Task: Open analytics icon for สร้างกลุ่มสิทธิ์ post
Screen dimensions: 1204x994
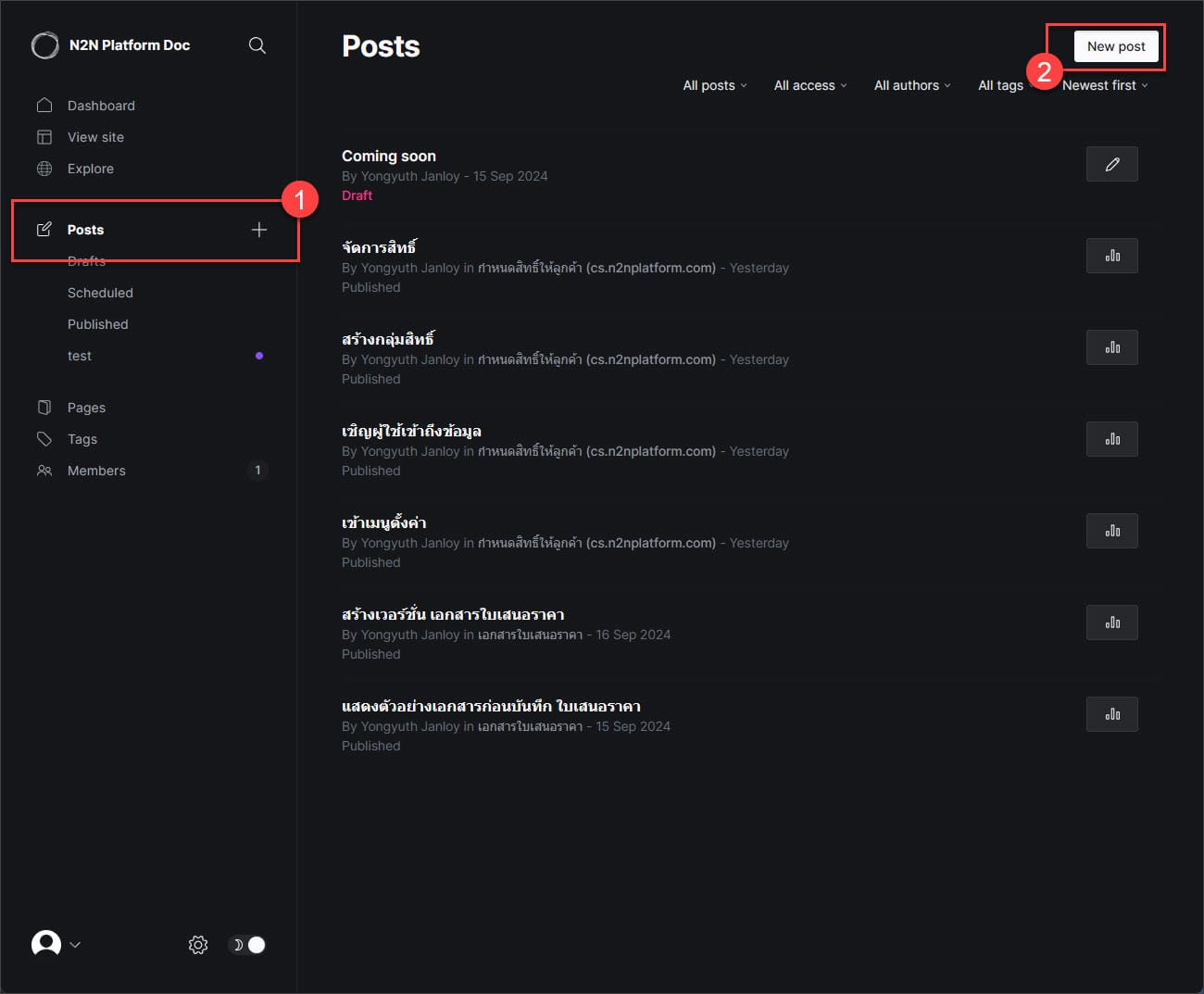Action: (1111, 347)
